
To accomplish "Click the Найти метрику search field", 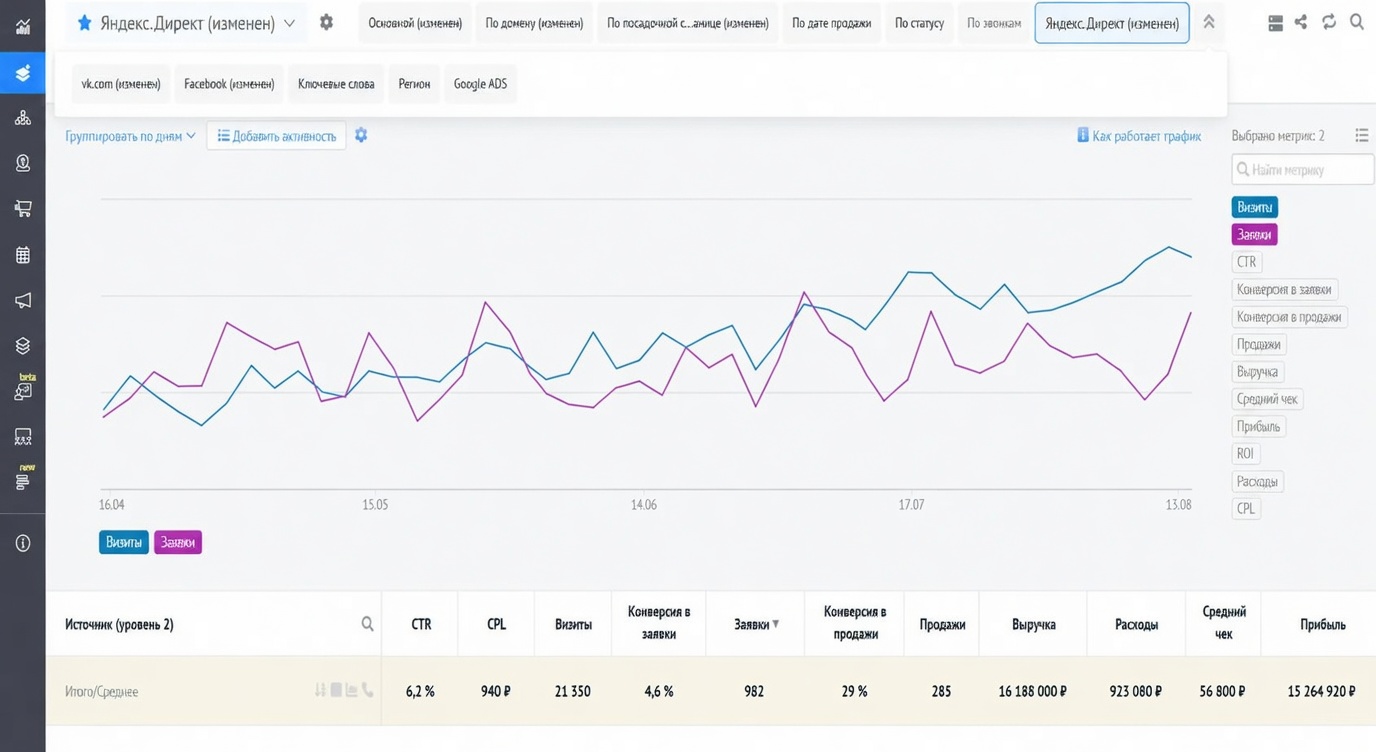I will (1303, 170).
